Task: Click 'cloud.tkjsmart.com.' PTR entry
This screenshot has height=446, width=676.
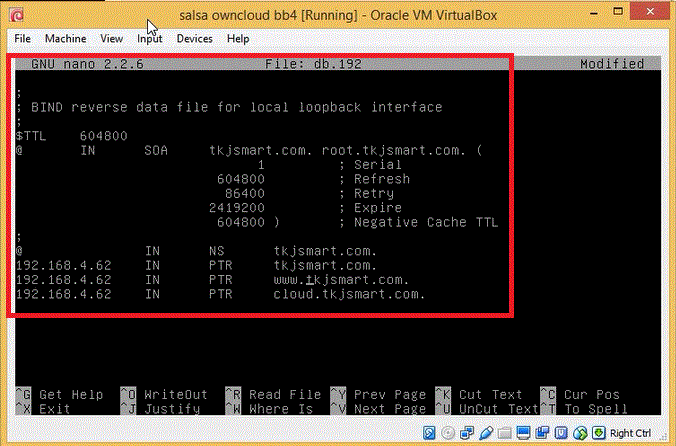Action: 349,294
